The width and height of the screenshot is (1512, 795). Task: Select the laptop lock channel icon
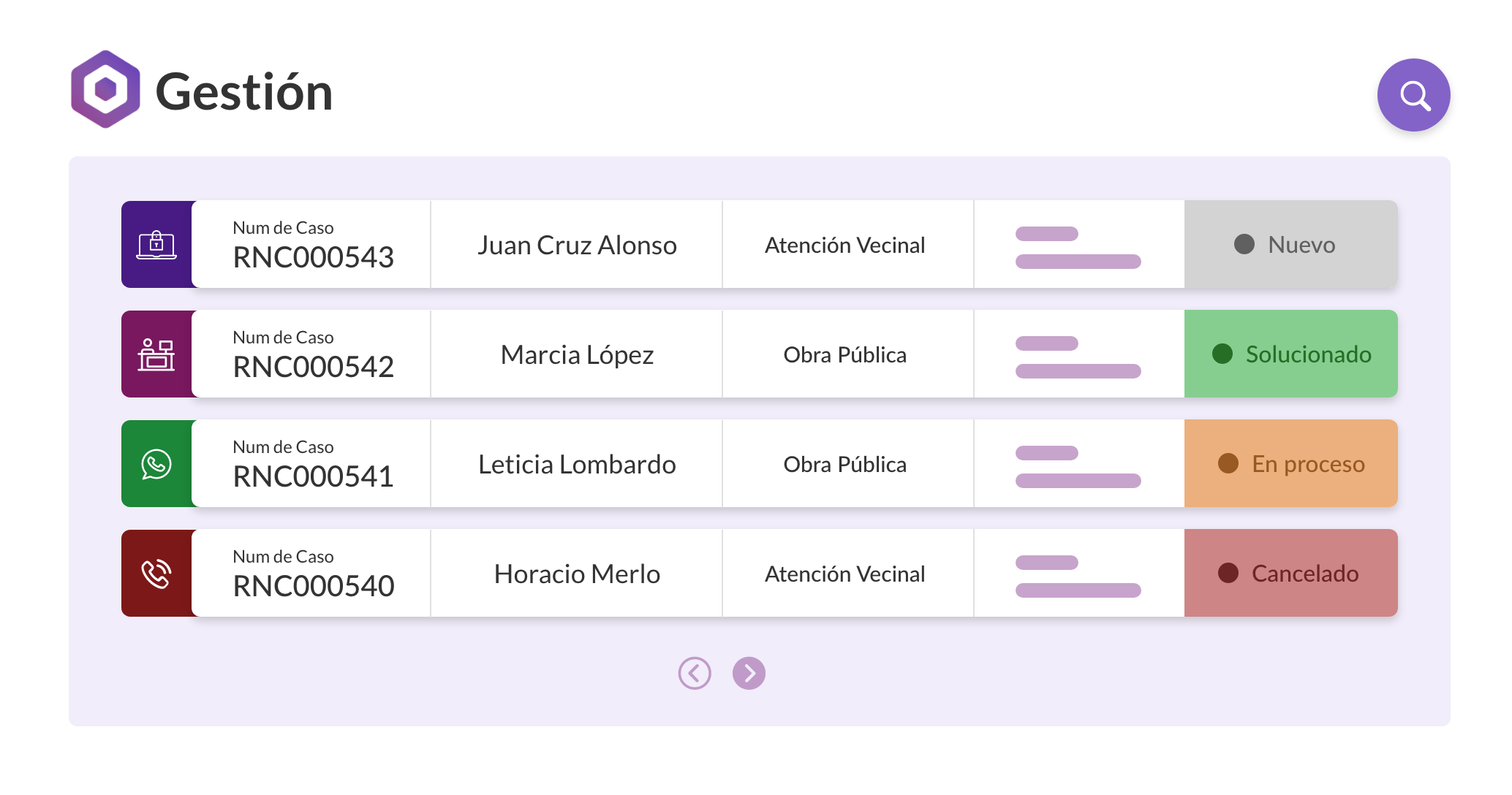(156, 244)
